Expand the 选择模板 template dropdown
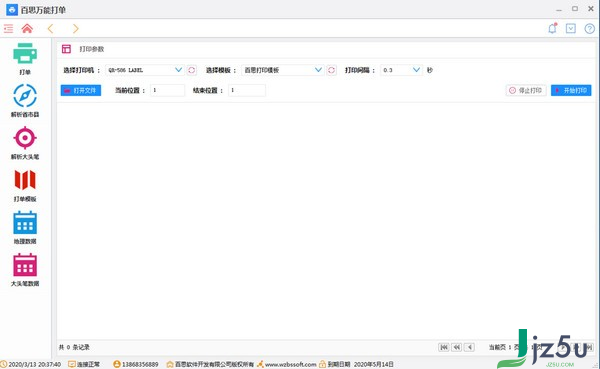The height and width of the screenshot is (369, 600). point(283,70)
